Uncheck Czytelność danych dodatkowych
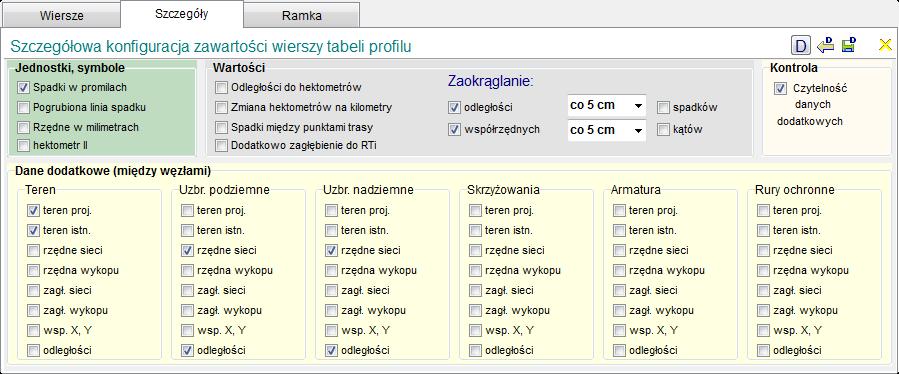 (x=780, y=88)
